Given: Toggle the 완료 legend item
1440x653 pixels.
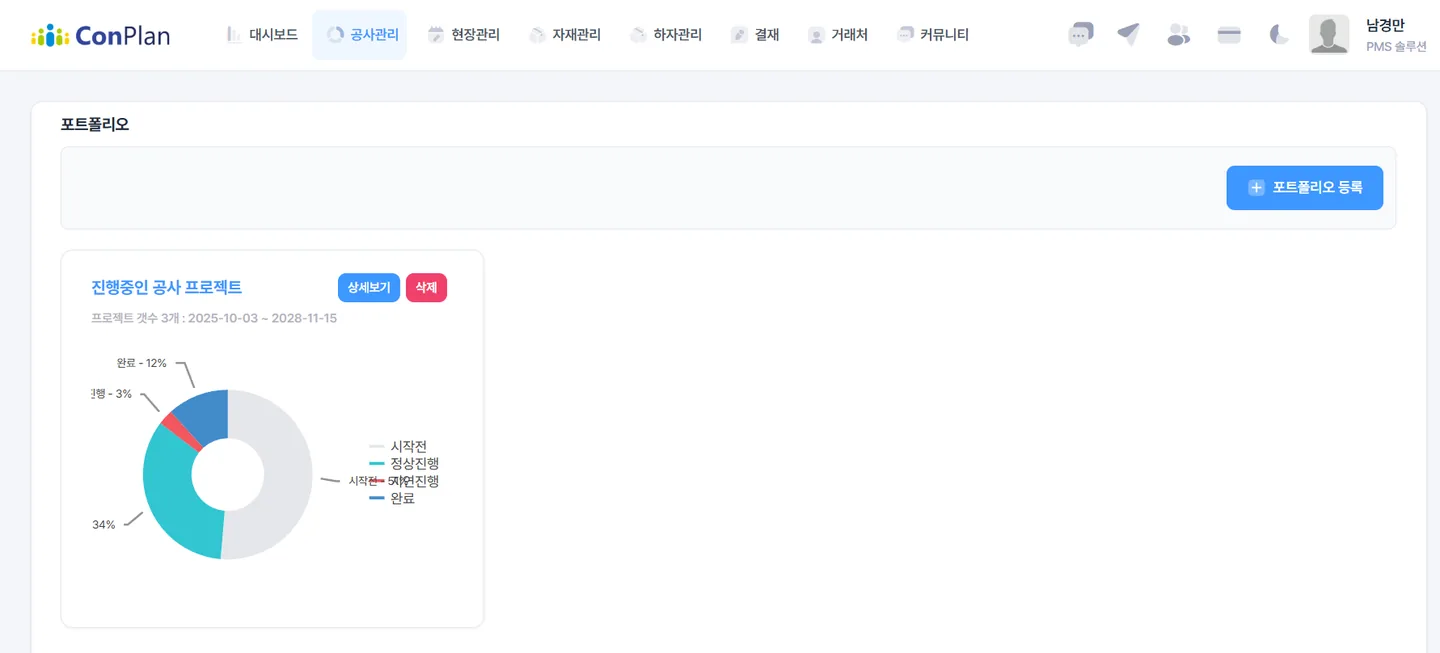Looking at the screenshot, I should (392, 497).
